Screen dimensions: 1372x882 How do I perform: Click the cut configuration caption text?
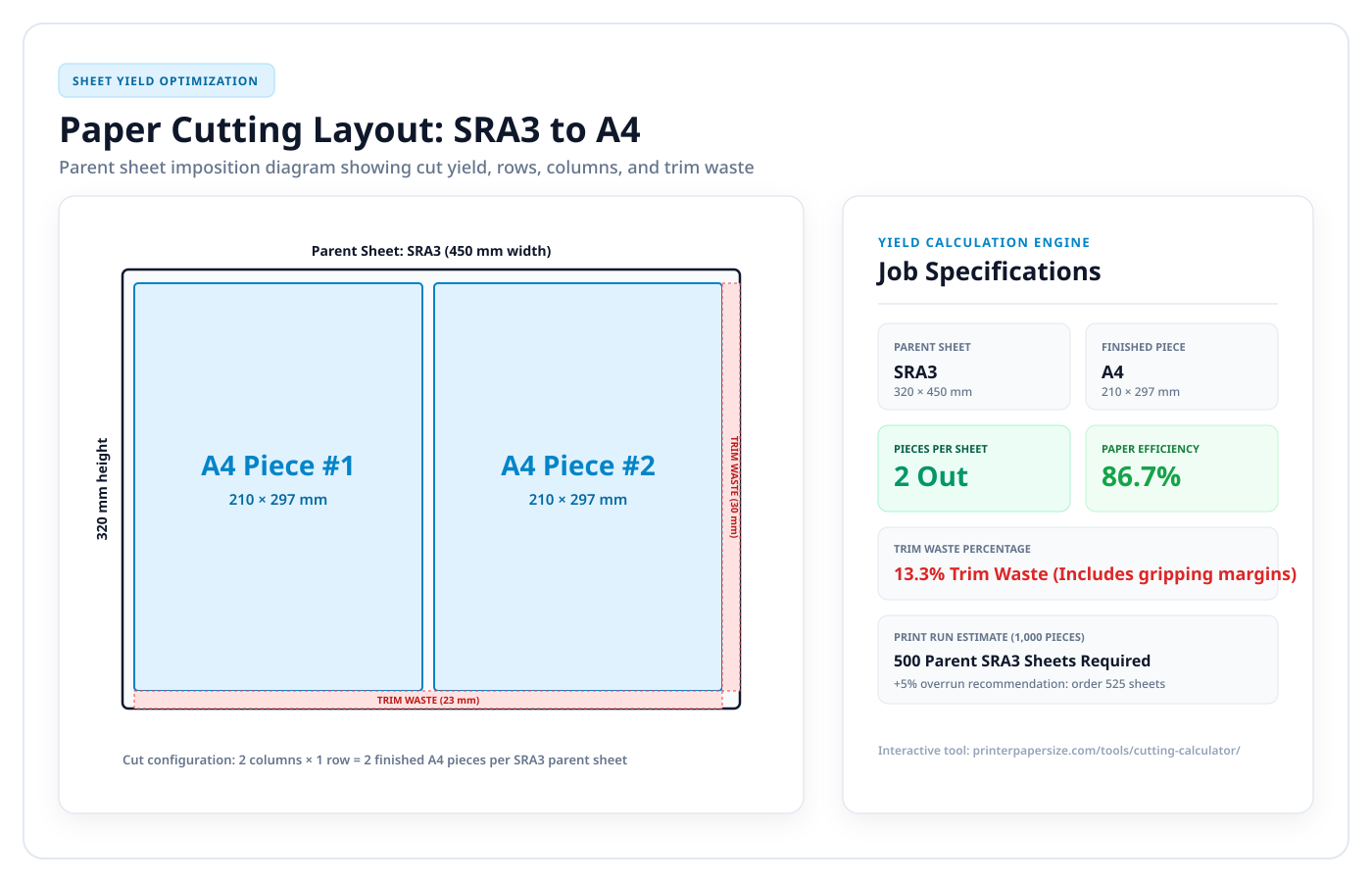click(x=374, y=759)
